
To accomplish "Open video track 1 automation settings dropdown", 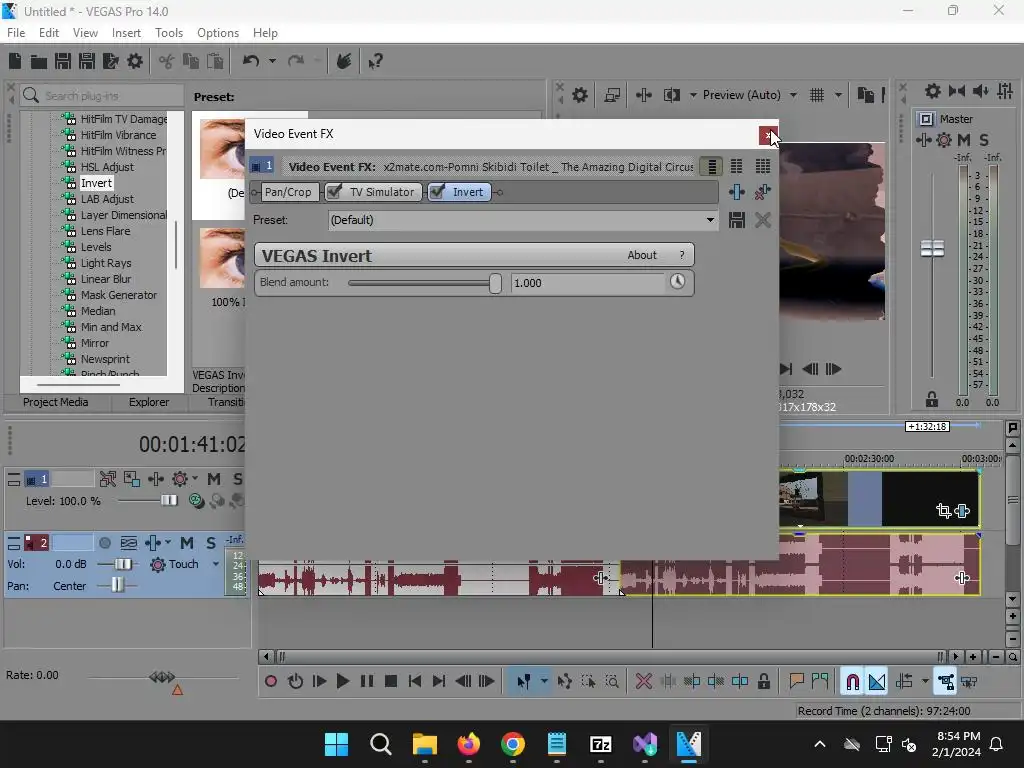I will tap(195, 479).
